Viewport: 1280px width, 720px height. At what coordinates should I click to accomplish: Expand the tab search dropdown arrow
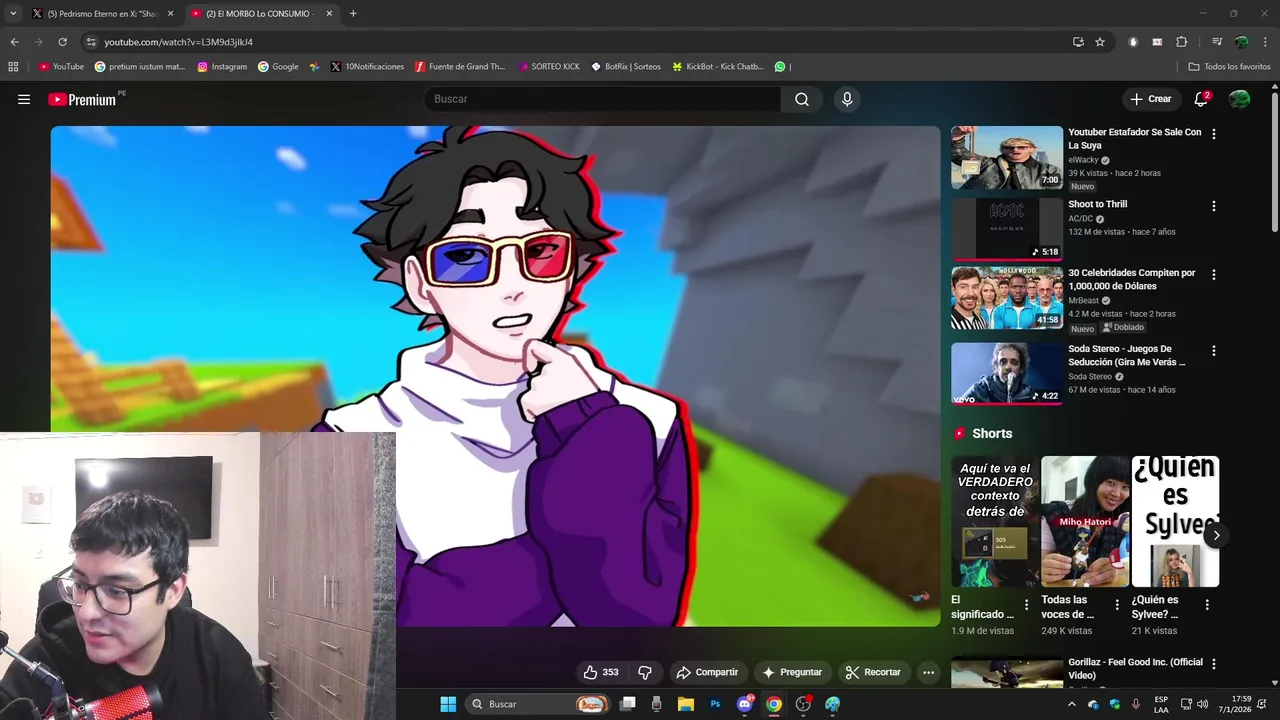point(13,14)
